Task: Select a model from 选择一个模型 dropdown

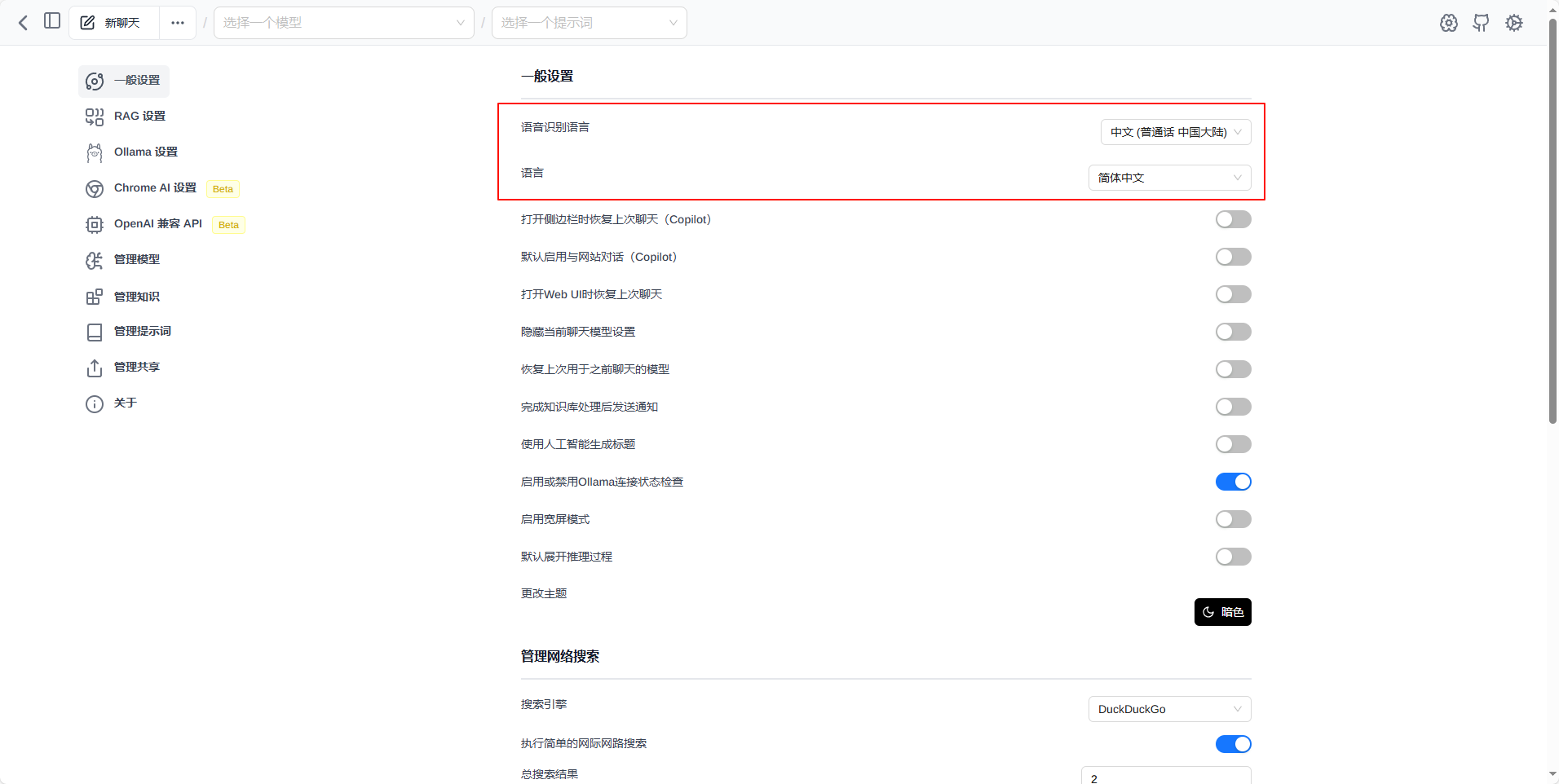Action: [x=343, y=23]
